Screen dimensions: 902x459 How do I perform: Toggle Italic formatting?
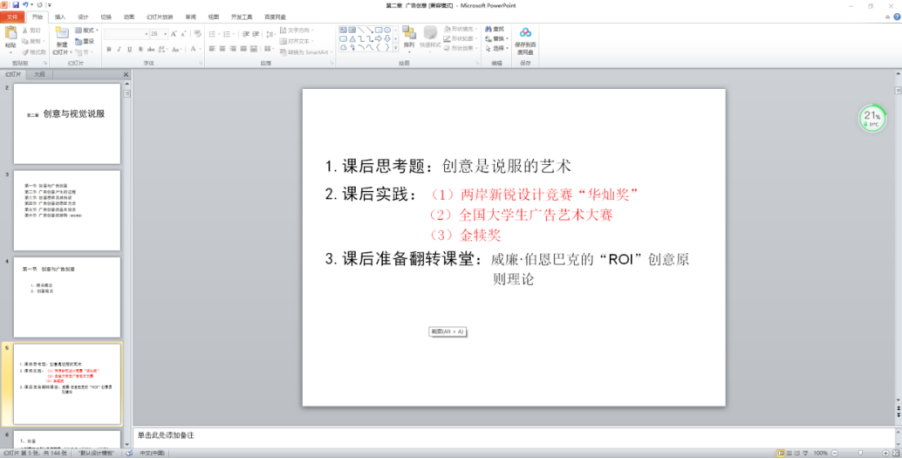click(x=119, y=49)
